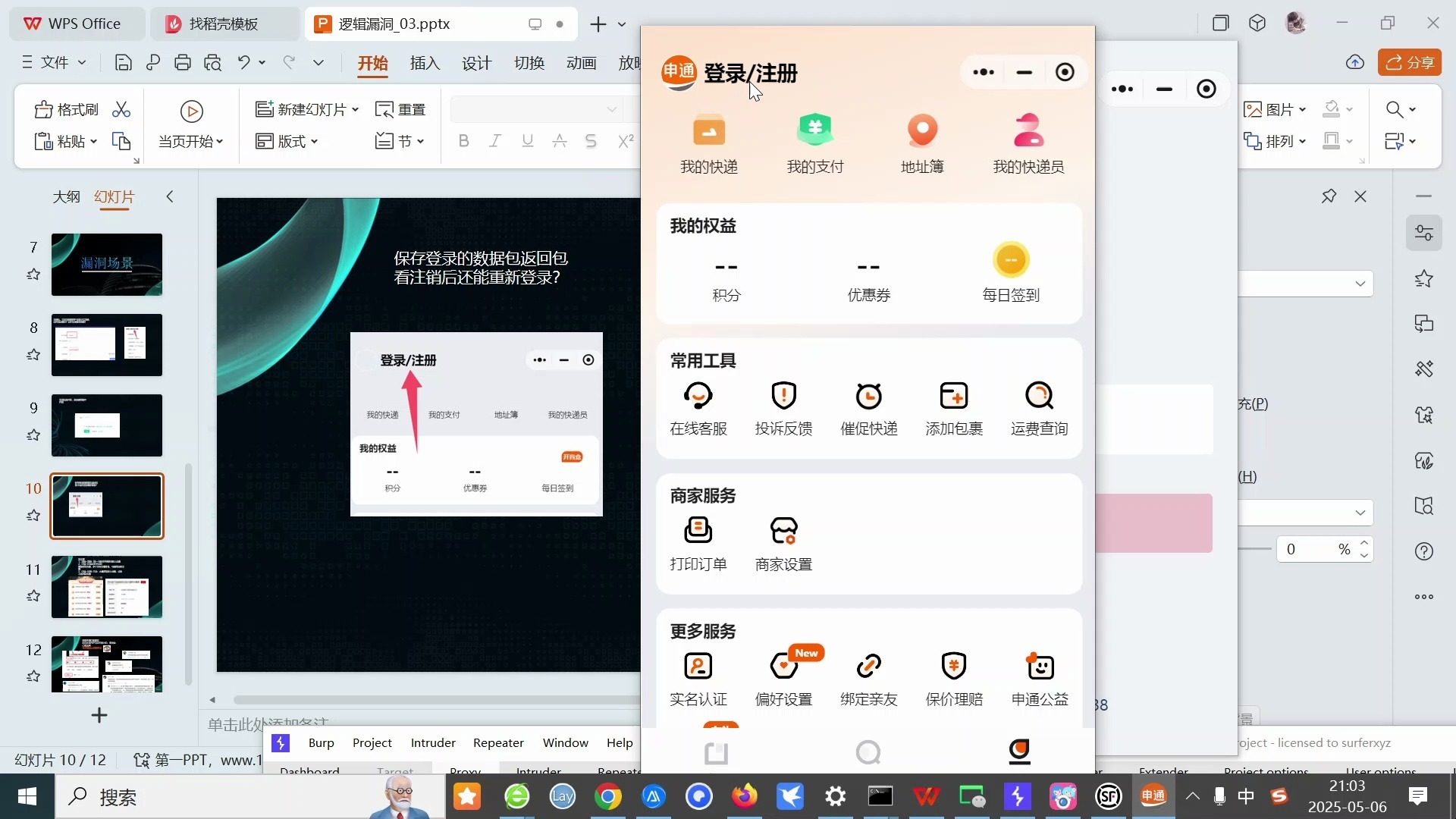Expand the 当页开始 slideshow dropdown
Screen dimensions: 1456x819
click(220, 142)
